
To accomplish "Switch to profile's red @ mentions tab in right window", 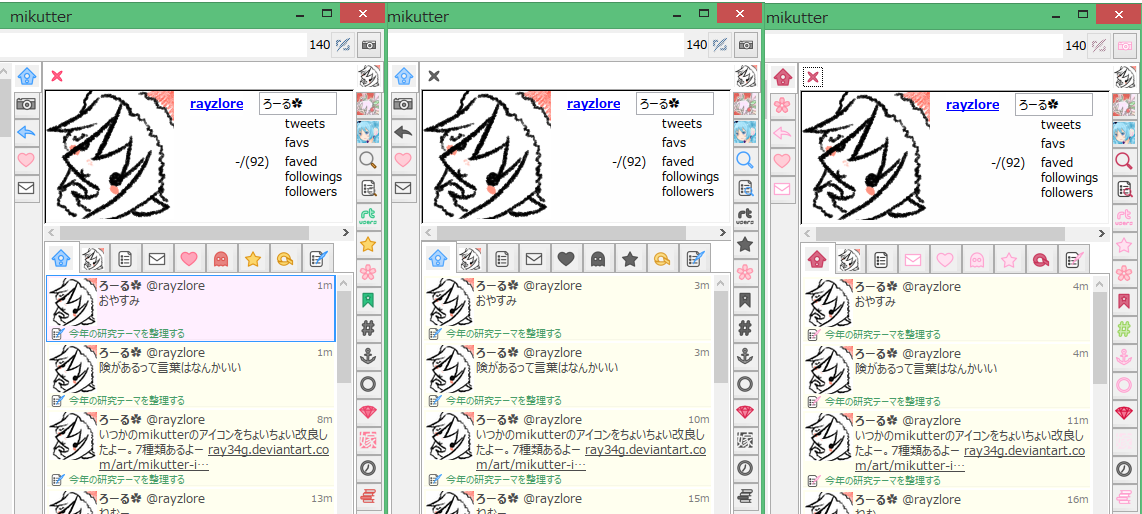I will 1040,259.
